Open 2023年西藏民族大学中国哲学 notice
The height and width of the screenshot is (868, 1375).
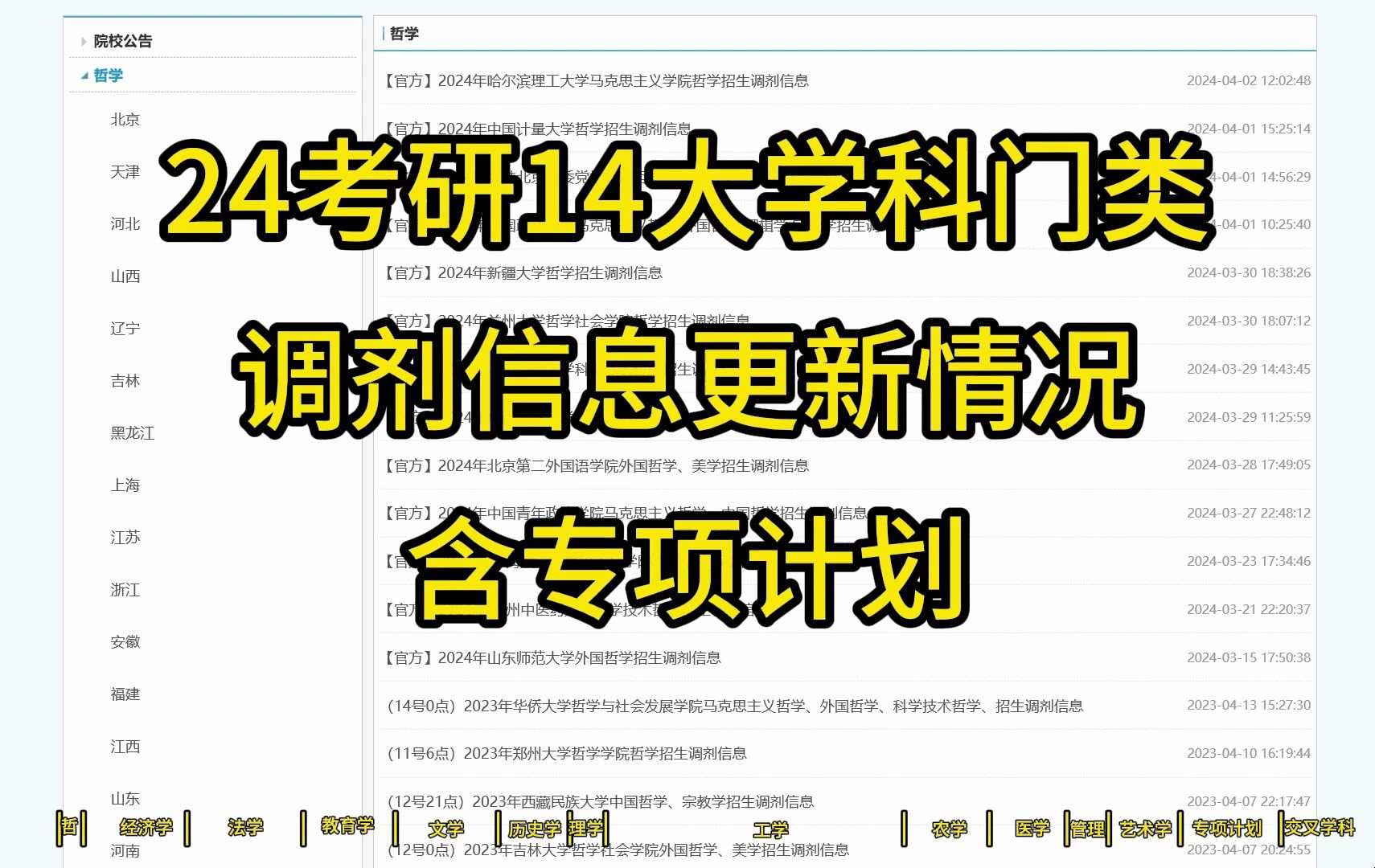pyautogui.click(x=601, y=802)
